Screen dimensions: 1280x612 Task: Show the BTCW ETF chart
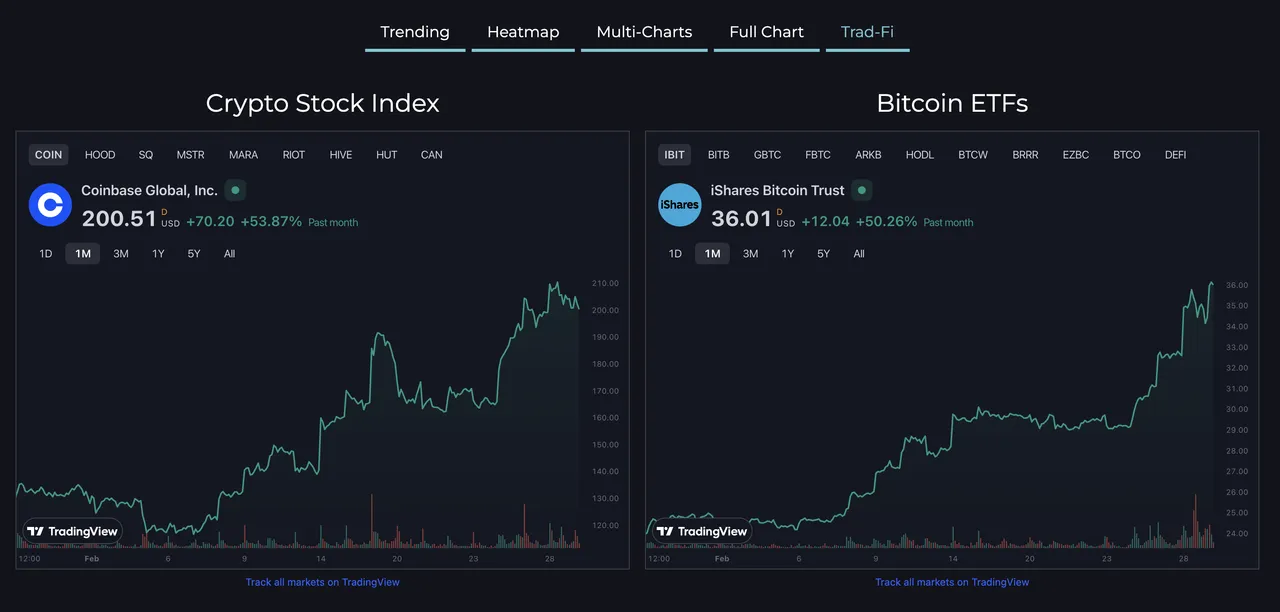point(973,155)
